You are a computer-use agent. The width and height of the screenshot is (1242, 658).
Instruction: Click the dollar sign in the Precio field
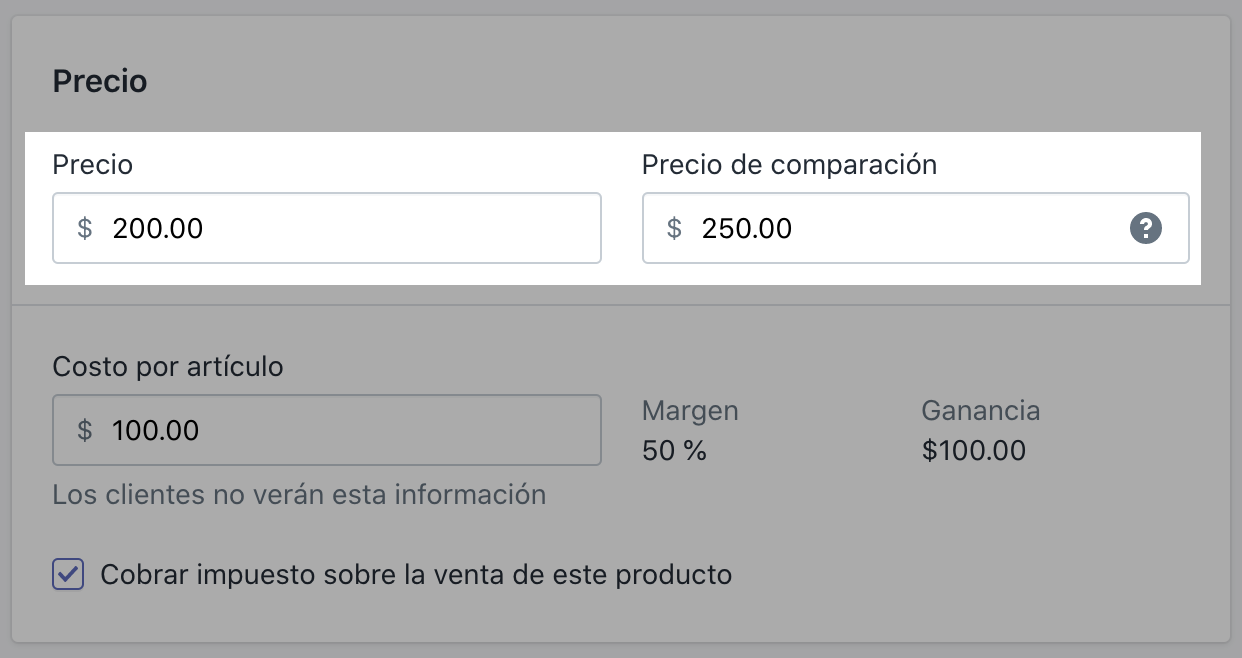click(85, 229)
